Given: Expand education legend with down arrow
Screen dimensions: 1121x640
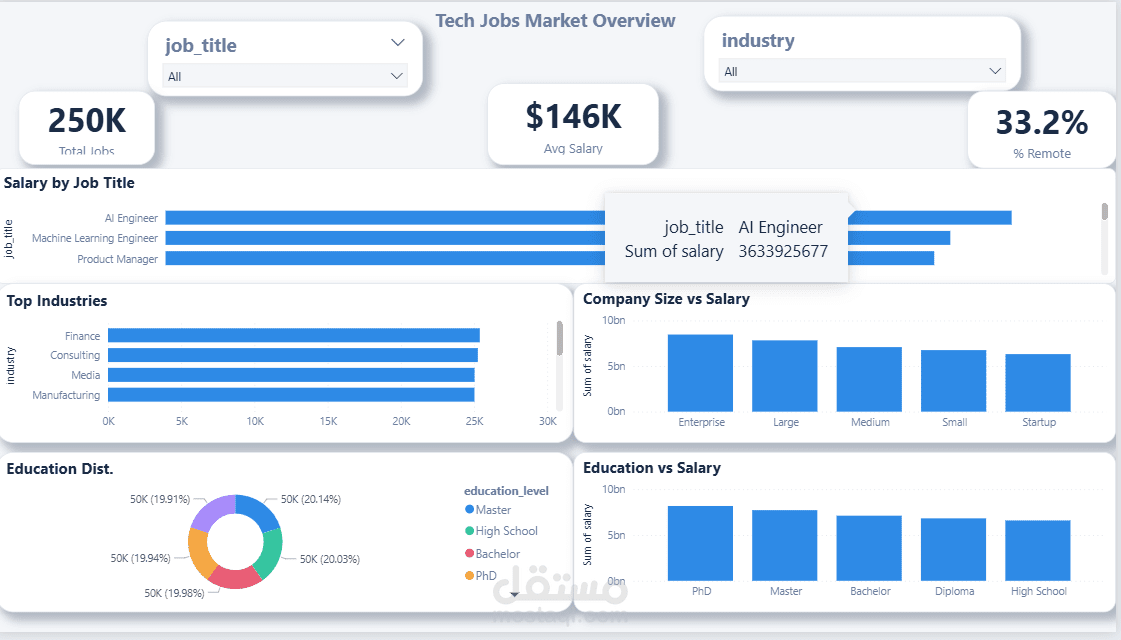Looking at the screenshot, I should (x=514, y=595).
